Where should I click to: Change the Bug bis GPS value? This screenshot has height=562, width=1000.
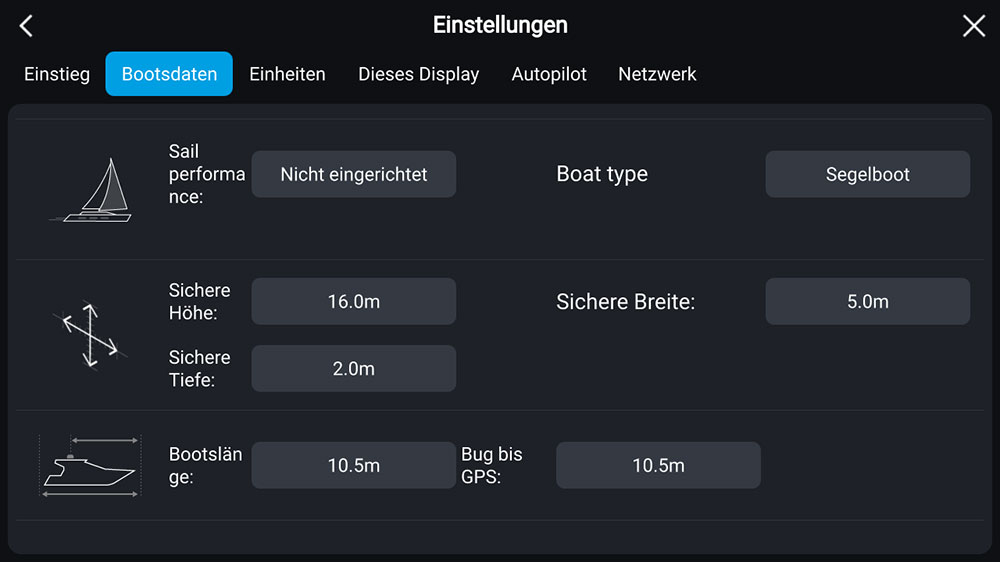pos(658,465)
